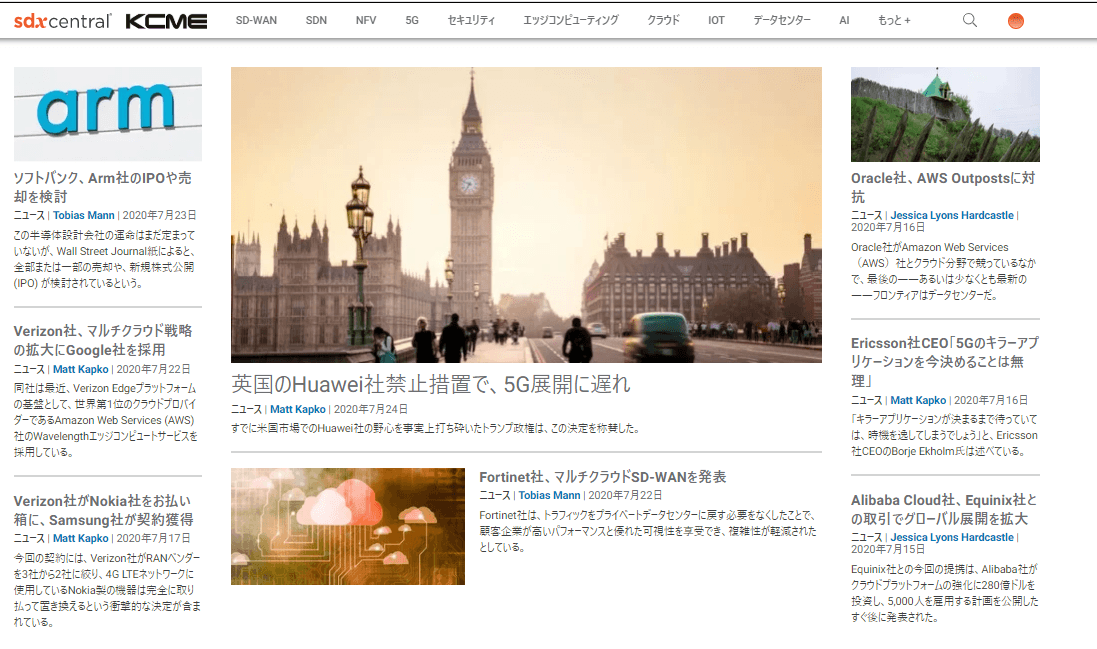Screen dimensions: 1097x649
Task: Open the green hillside Oracle thumbnail
Action: (x=945, y=114)
